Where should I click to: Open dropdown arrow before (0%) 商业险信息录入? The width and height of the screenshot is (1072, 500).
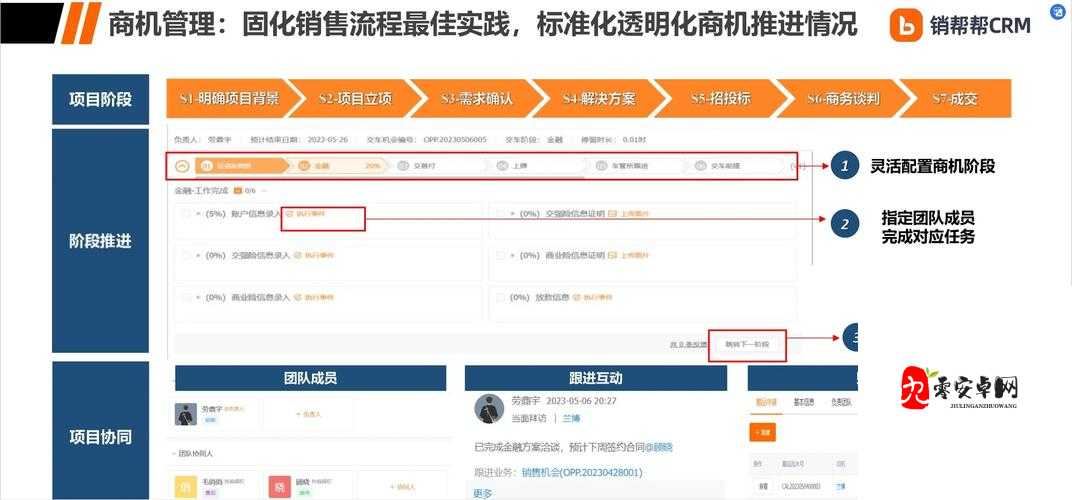point(198,298)
